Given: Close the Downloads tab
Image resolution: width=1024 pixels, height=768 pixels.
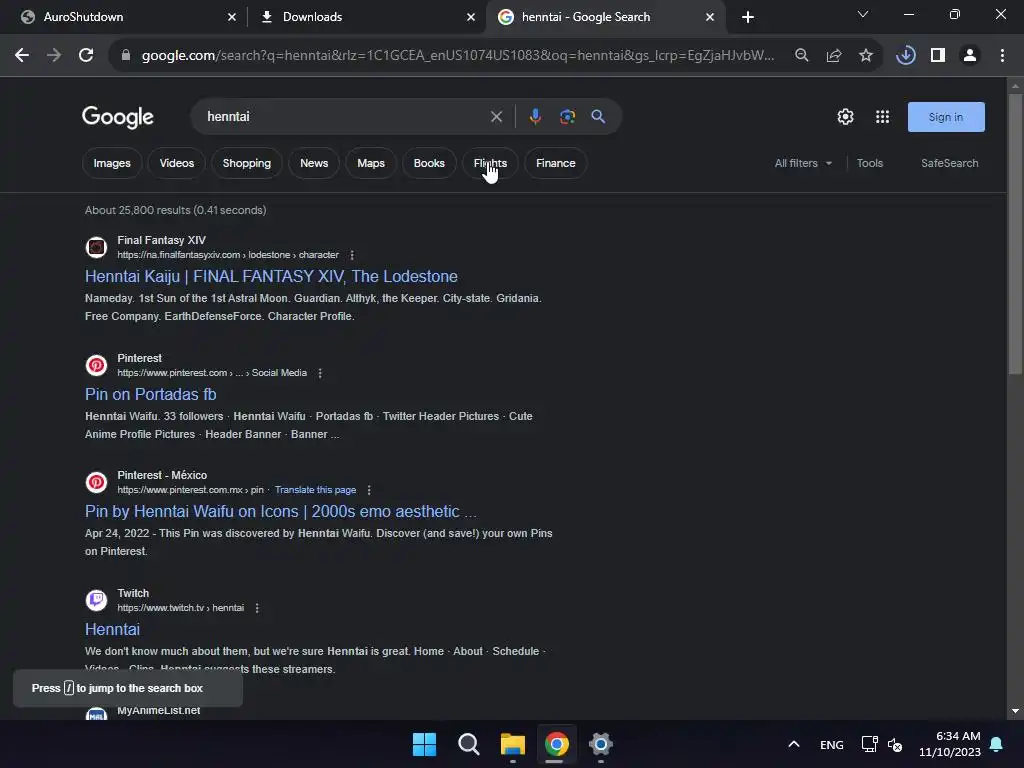Looking at the screenshot, I should 471,18.
